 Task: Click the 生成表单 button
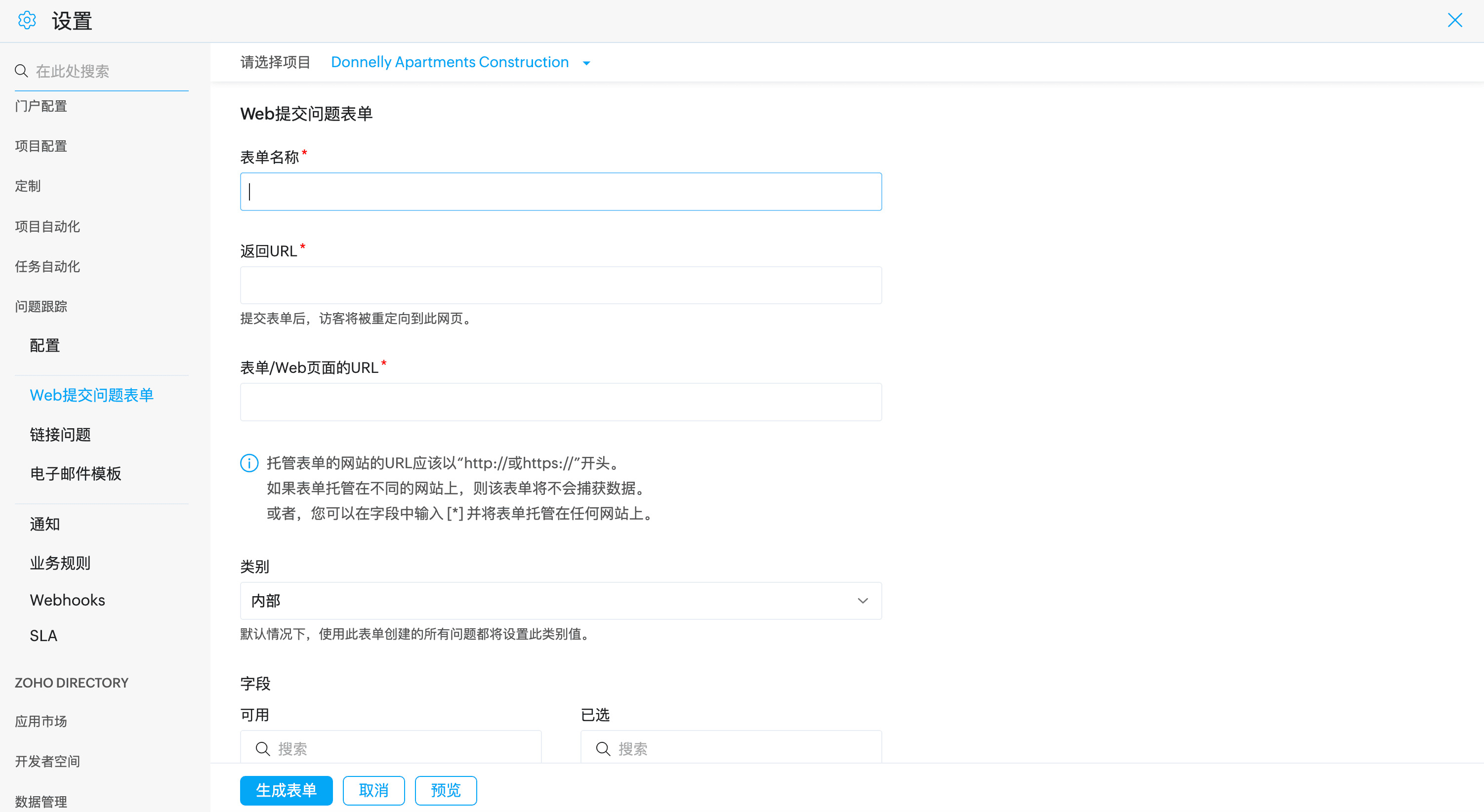pos(286,790)
